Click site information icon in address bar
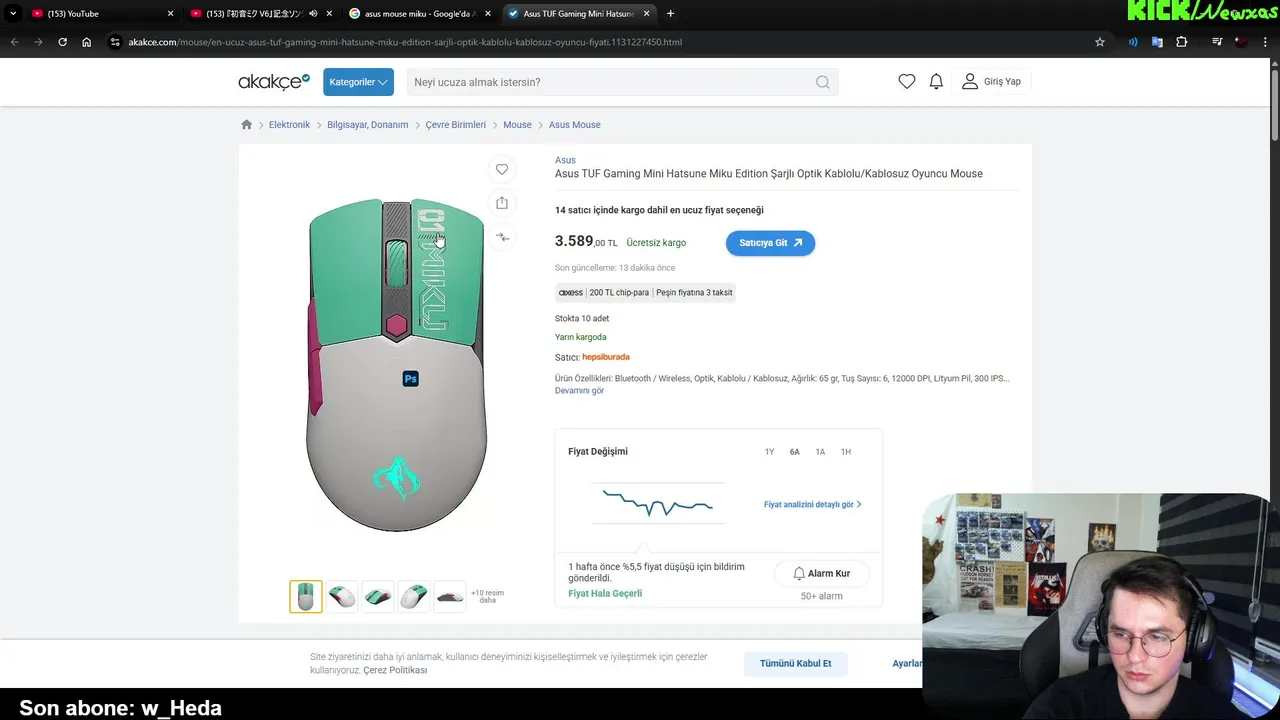 tap(115, 42)
